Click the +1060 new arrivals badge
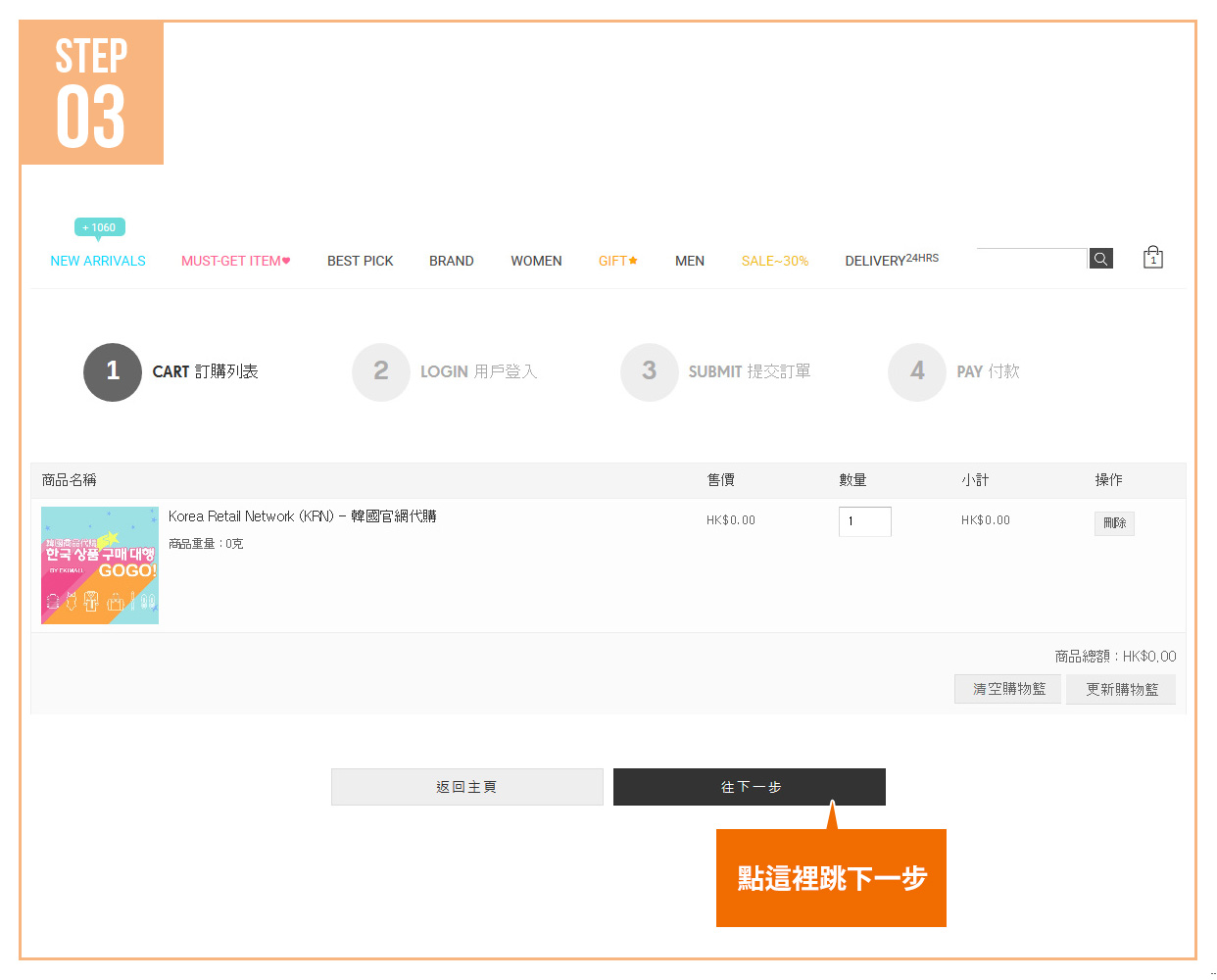 pos(99,227)
